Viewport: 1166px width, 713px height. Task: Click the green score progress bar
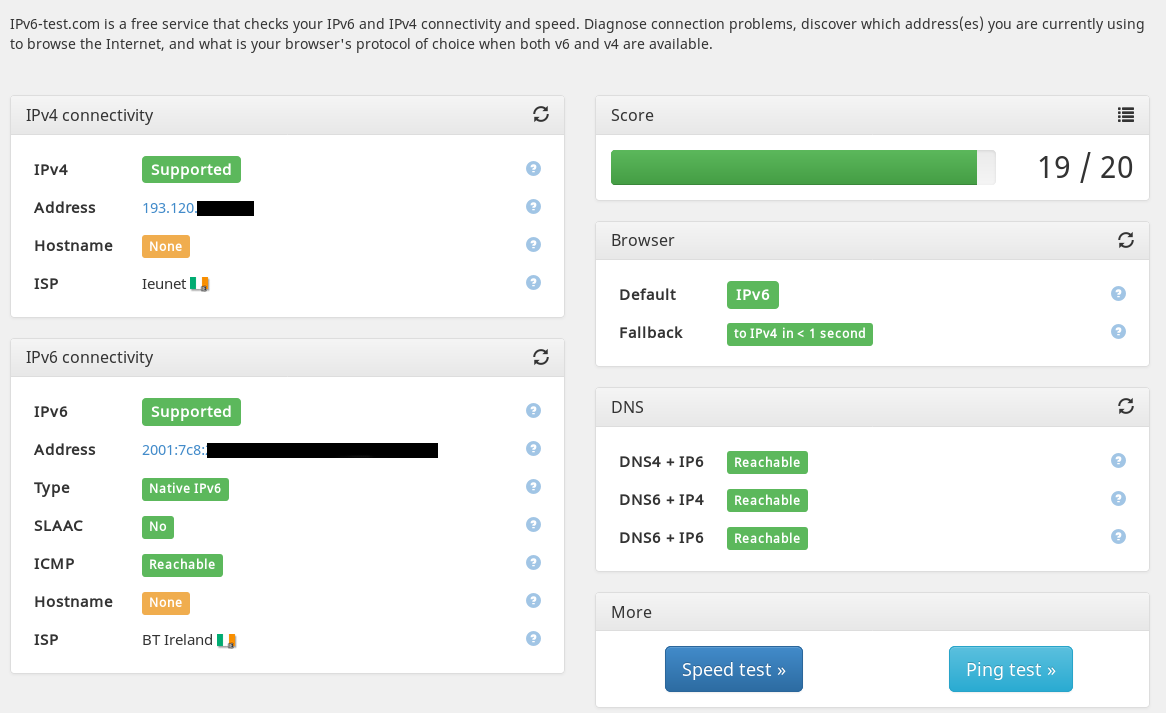tap(795, 167)
